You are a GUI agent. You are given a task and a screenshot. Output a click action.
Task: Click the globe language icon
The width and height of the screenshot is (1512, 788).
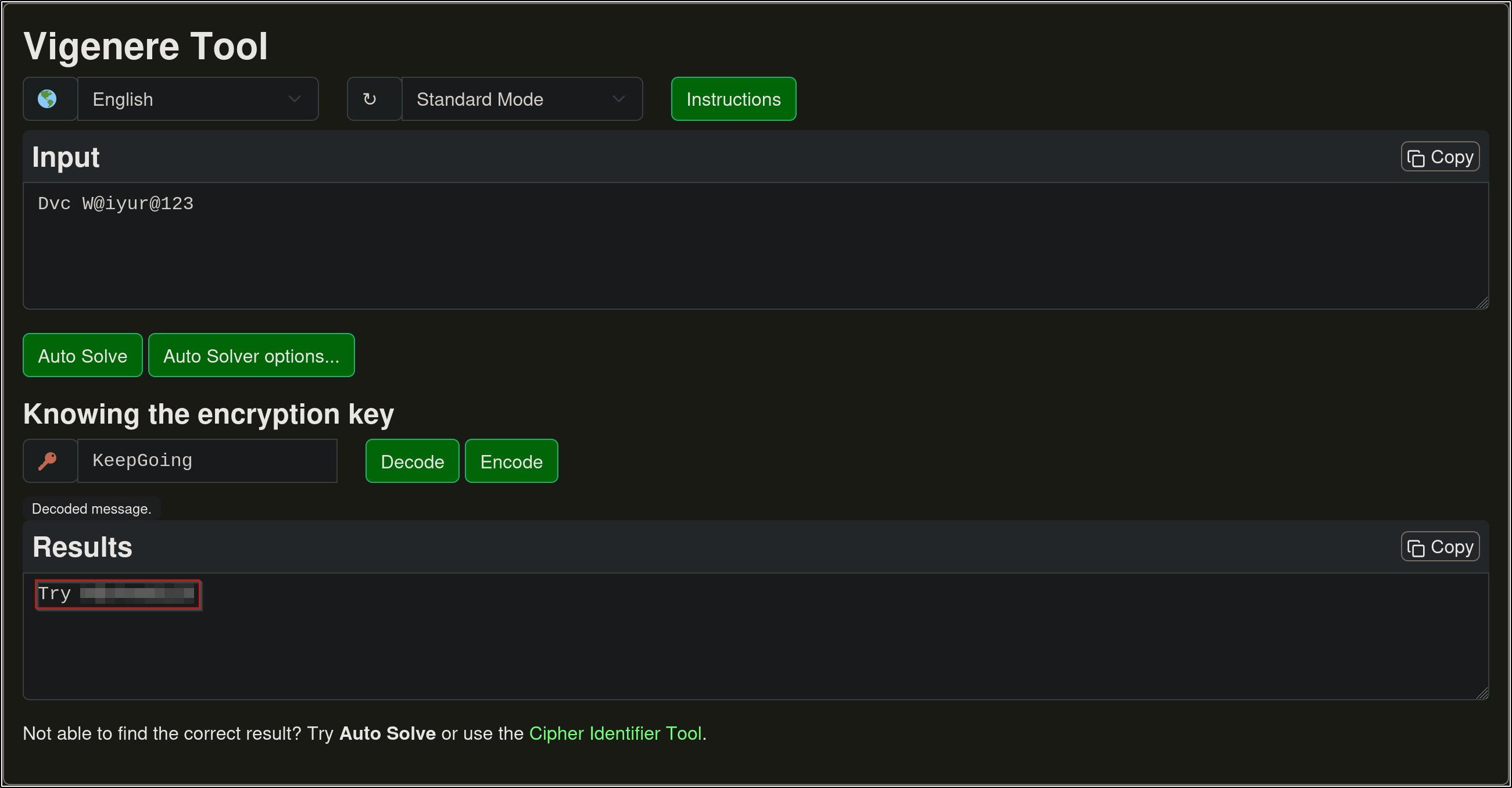[48, 99]
